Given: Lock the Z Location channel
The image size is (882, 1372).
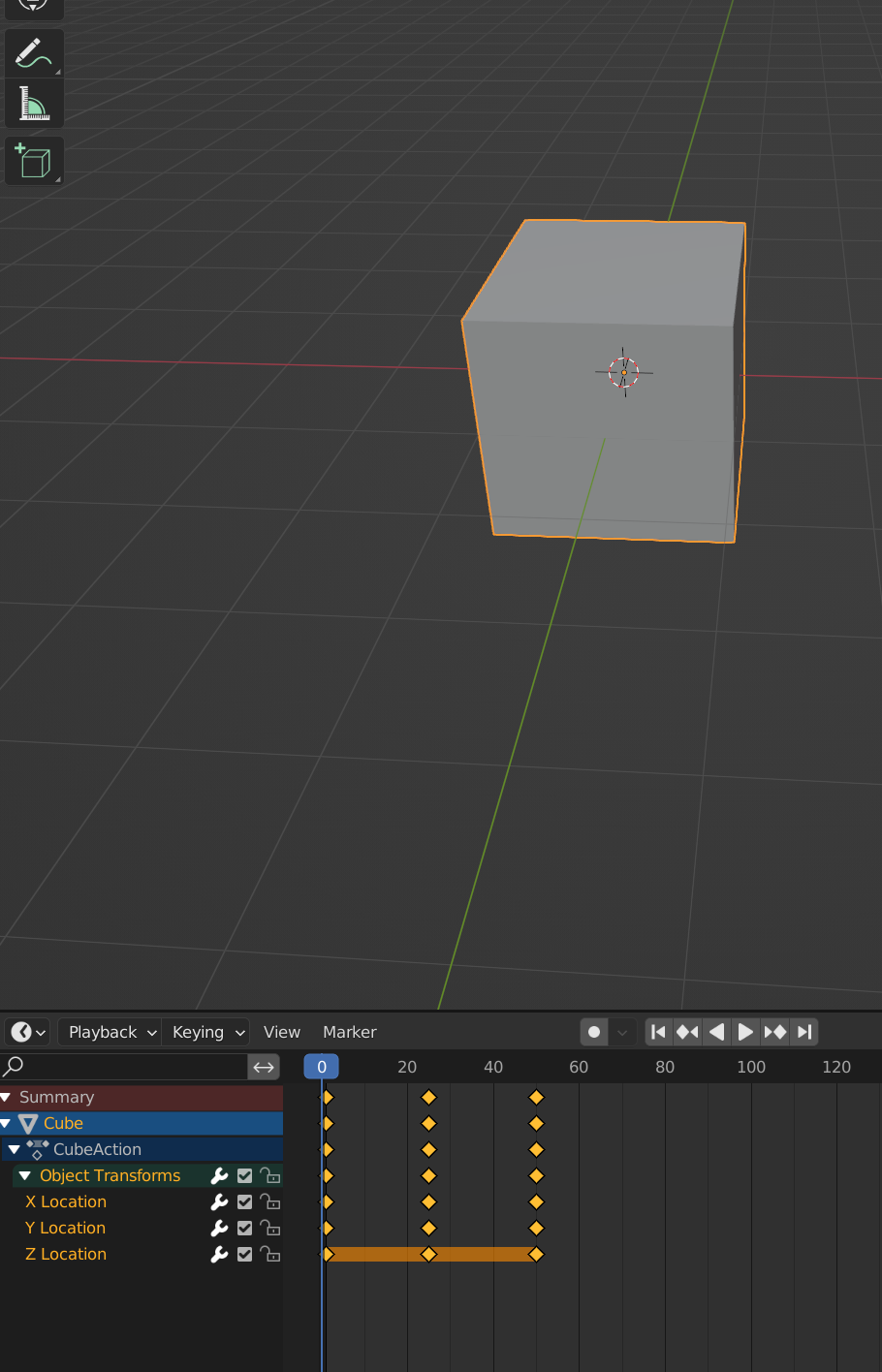Looking at the screenshot, I should point(269,1254).
